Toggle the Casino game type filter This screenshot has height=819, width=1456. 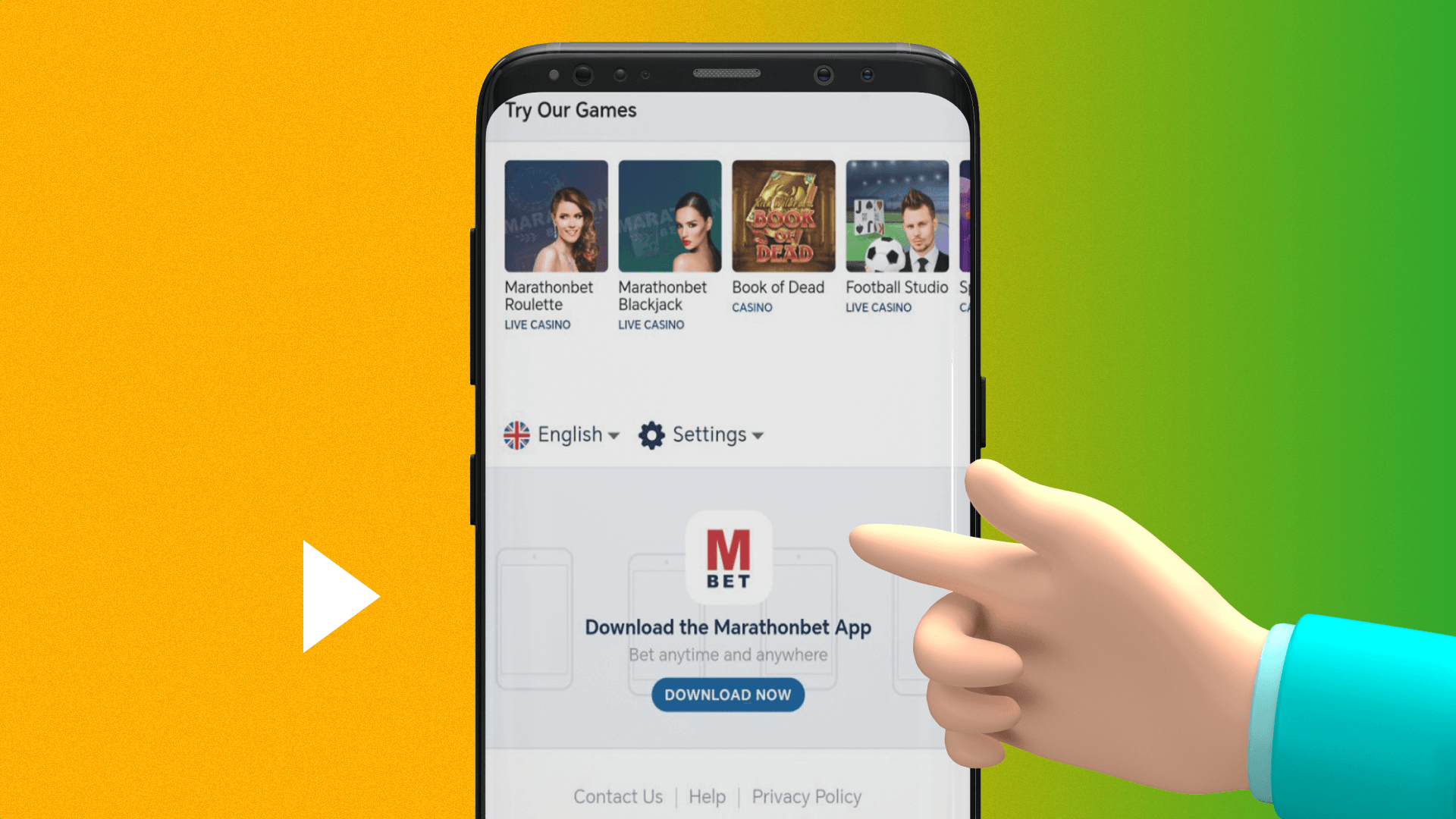(752, 308)
